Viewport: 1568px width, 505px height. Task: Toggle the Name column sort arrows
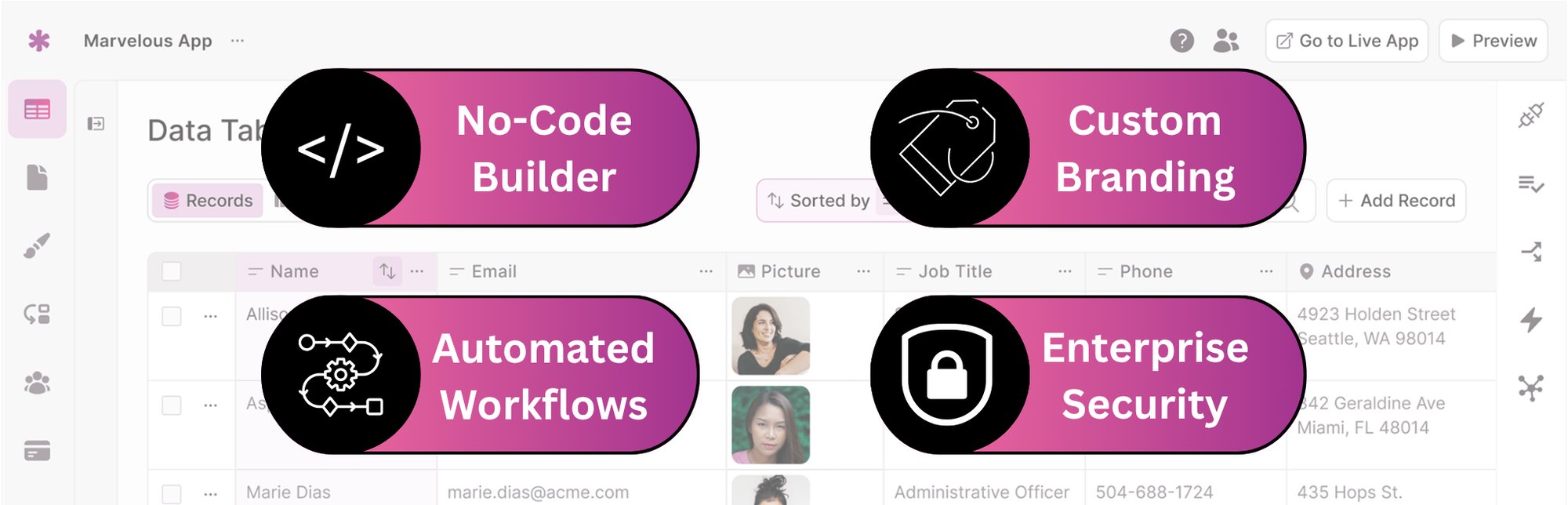coord(387,271)
